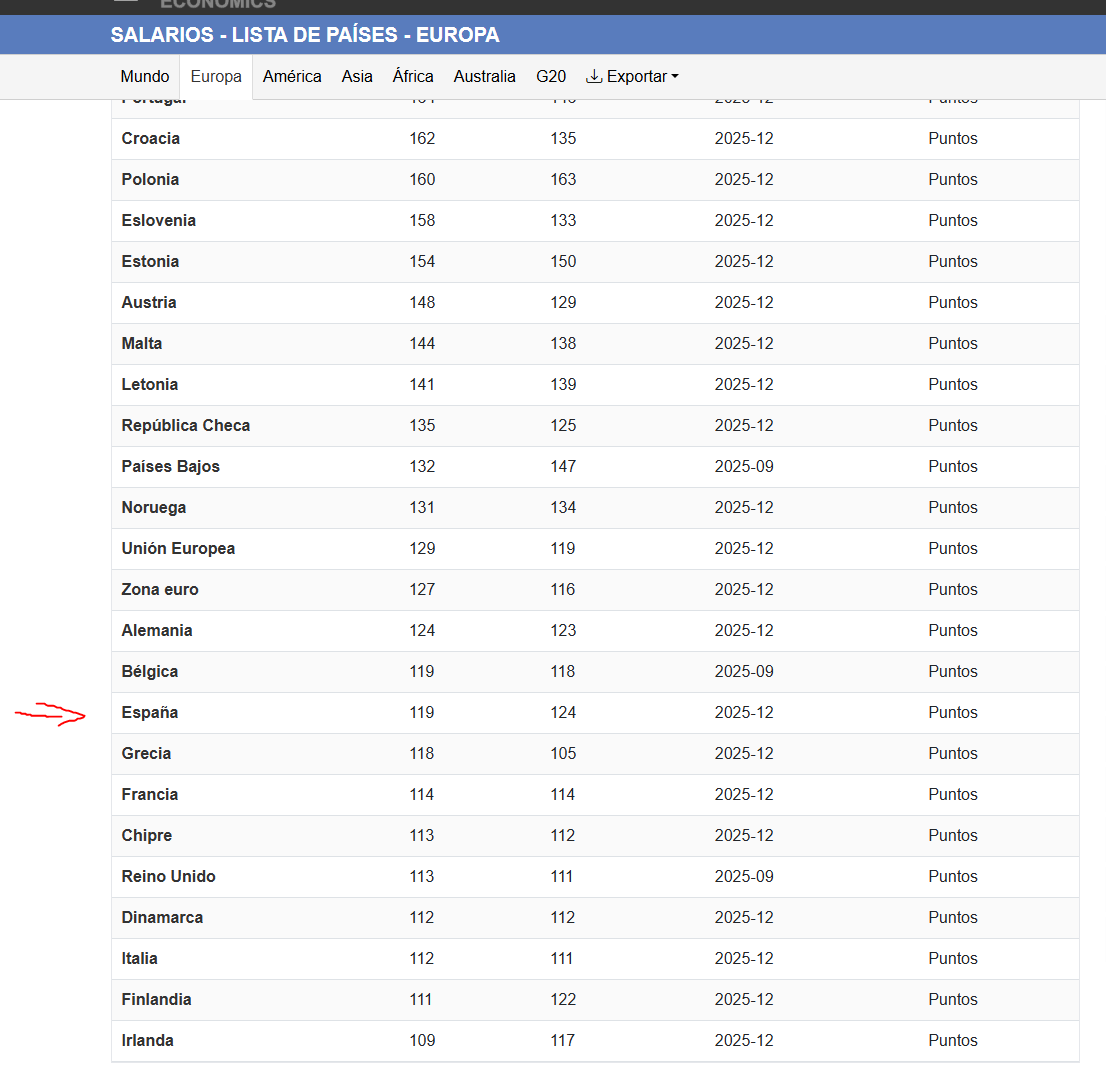Click the España link

150,712
